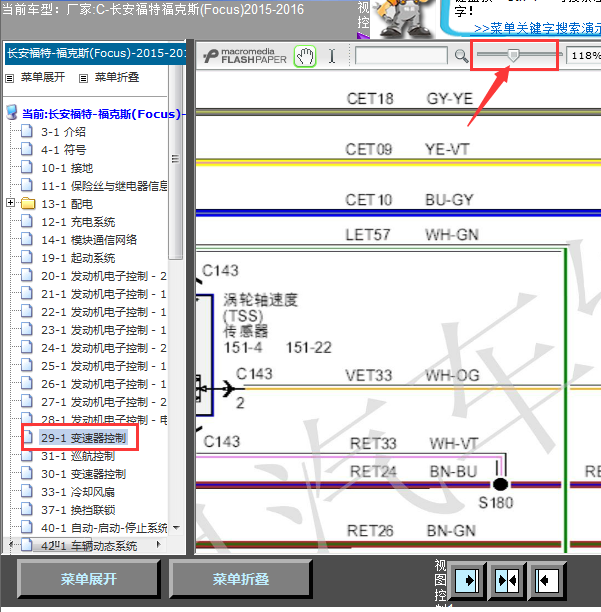Open 22-1 发动机电子控制 entry

(104, 312)
